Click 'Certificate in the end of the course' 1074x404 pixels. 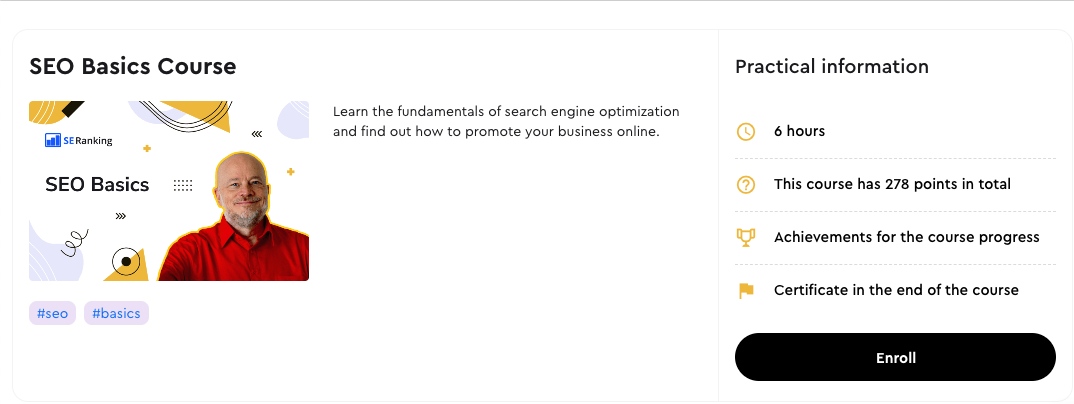[x=897, y=290]
